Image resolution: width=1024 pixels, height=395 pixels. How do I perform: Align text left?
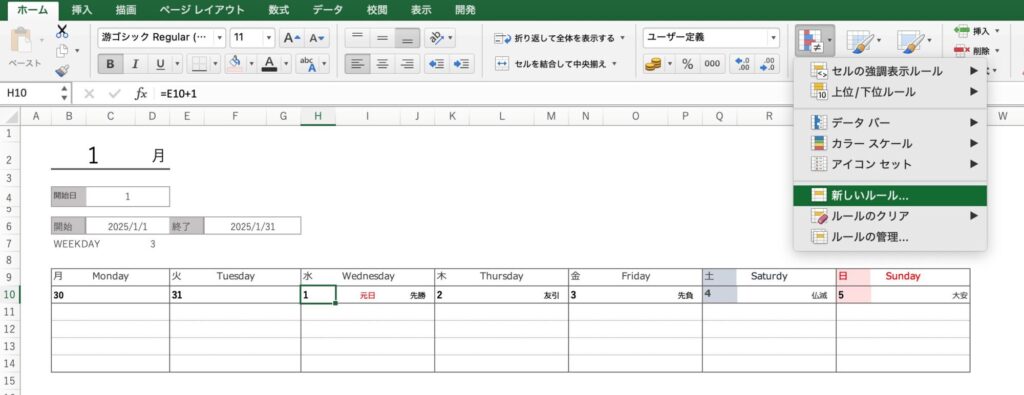tap(357, 64)
